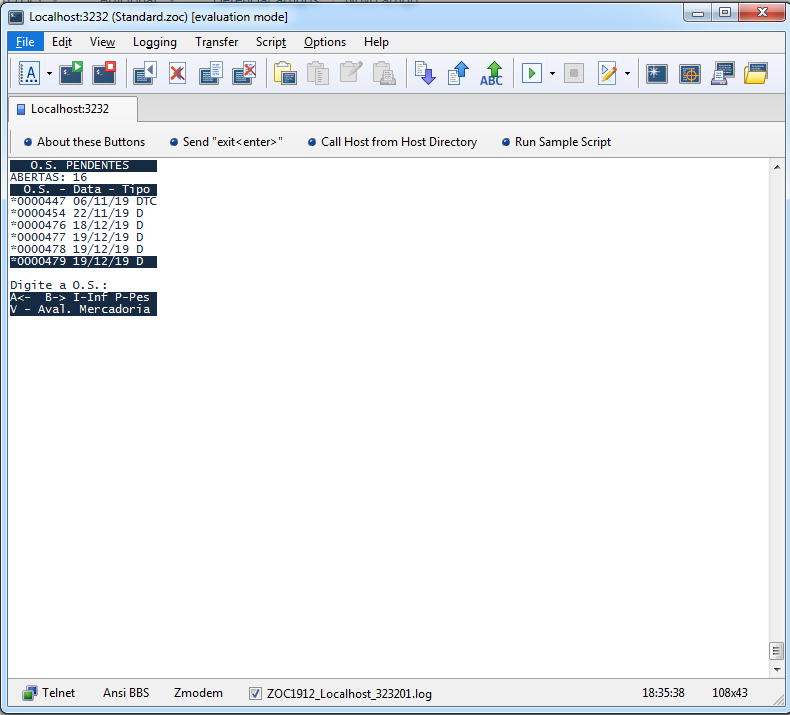
Task: Click the yellow open folder icon
Action: tap(756, 74)
